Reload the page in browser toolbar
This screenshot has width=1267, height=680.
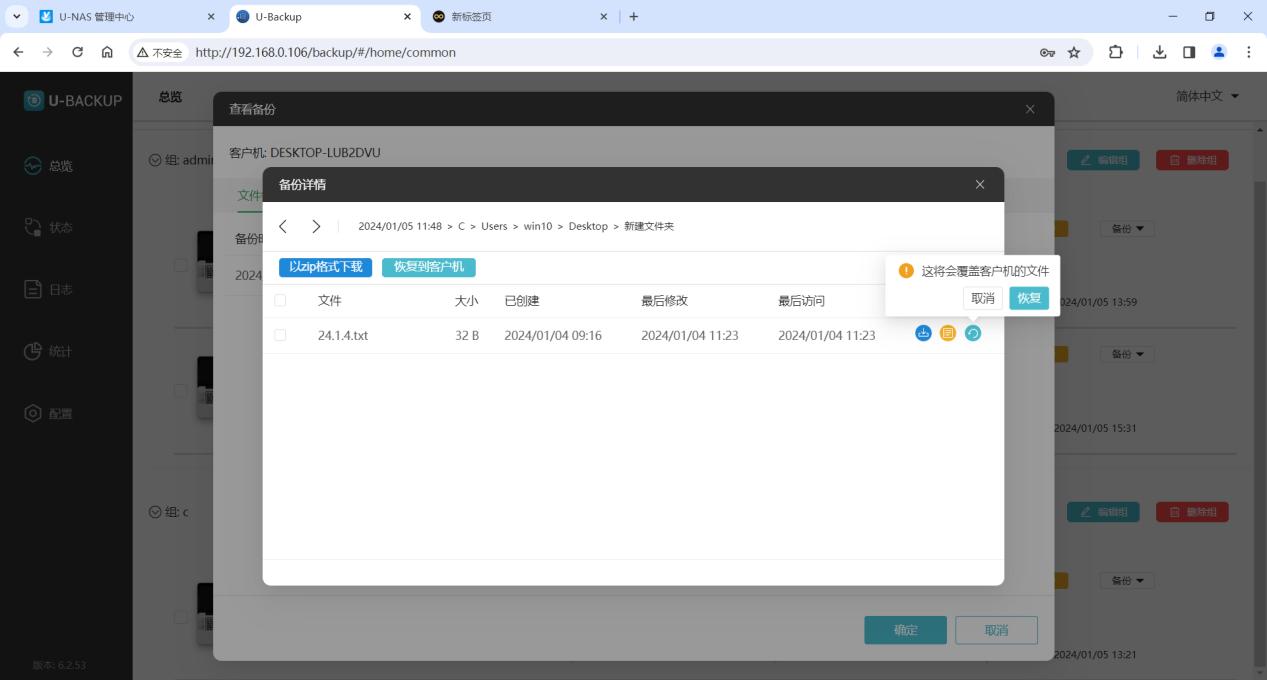click(77, 52)
